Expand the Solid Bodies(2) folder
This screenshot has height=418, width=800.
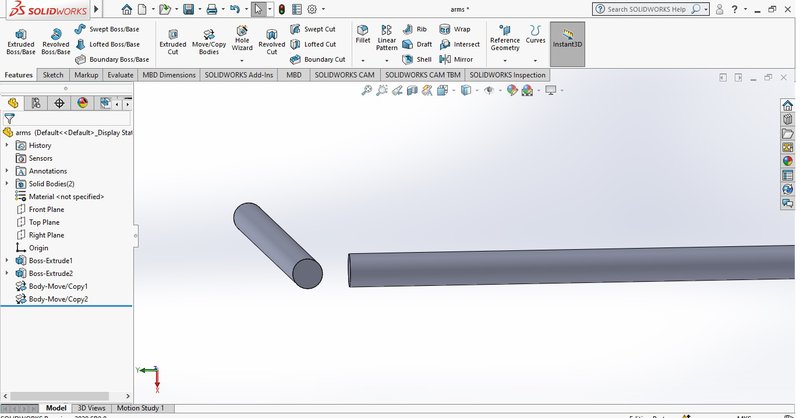click(7, 183)
